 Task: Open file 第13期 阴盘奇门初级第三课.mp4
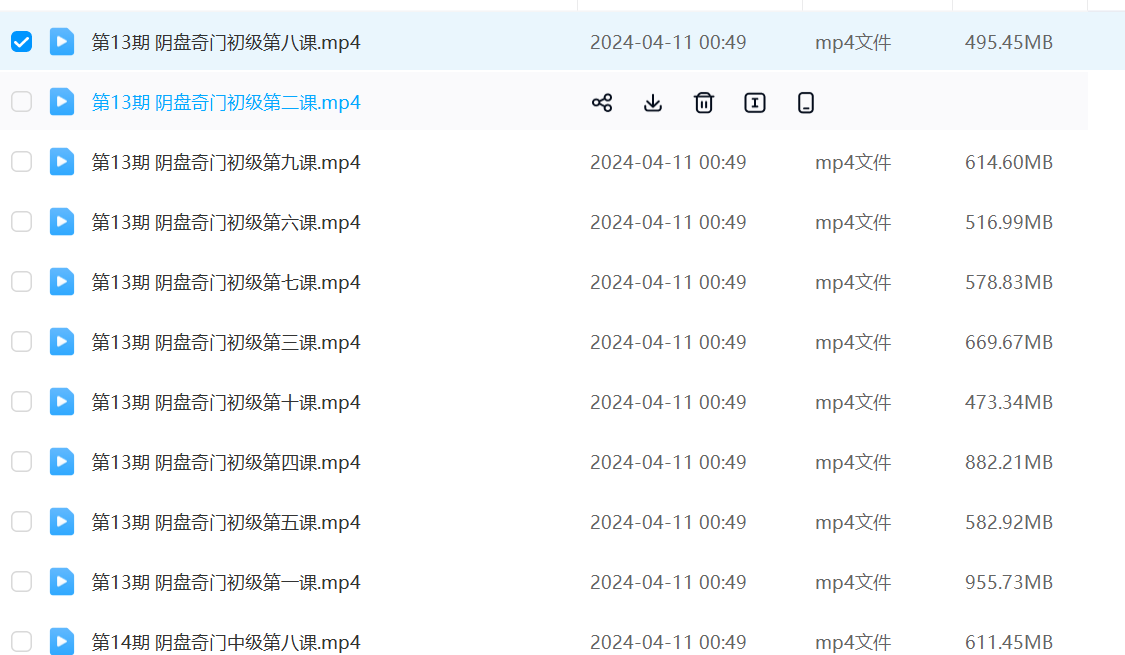pyautogui.click(x=226, y=343)
